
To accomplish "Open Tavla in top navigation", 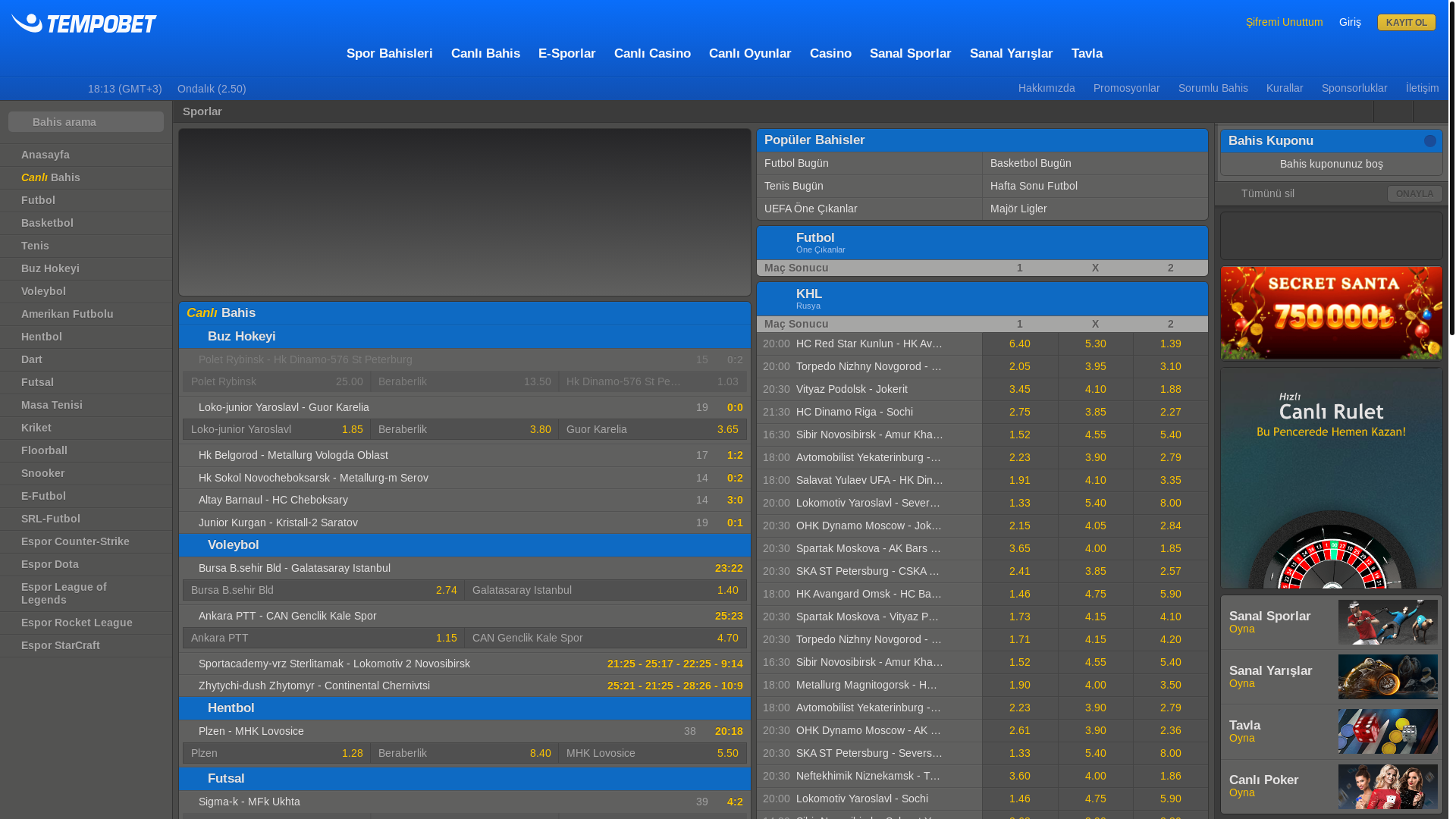I will coord(1087,54).
